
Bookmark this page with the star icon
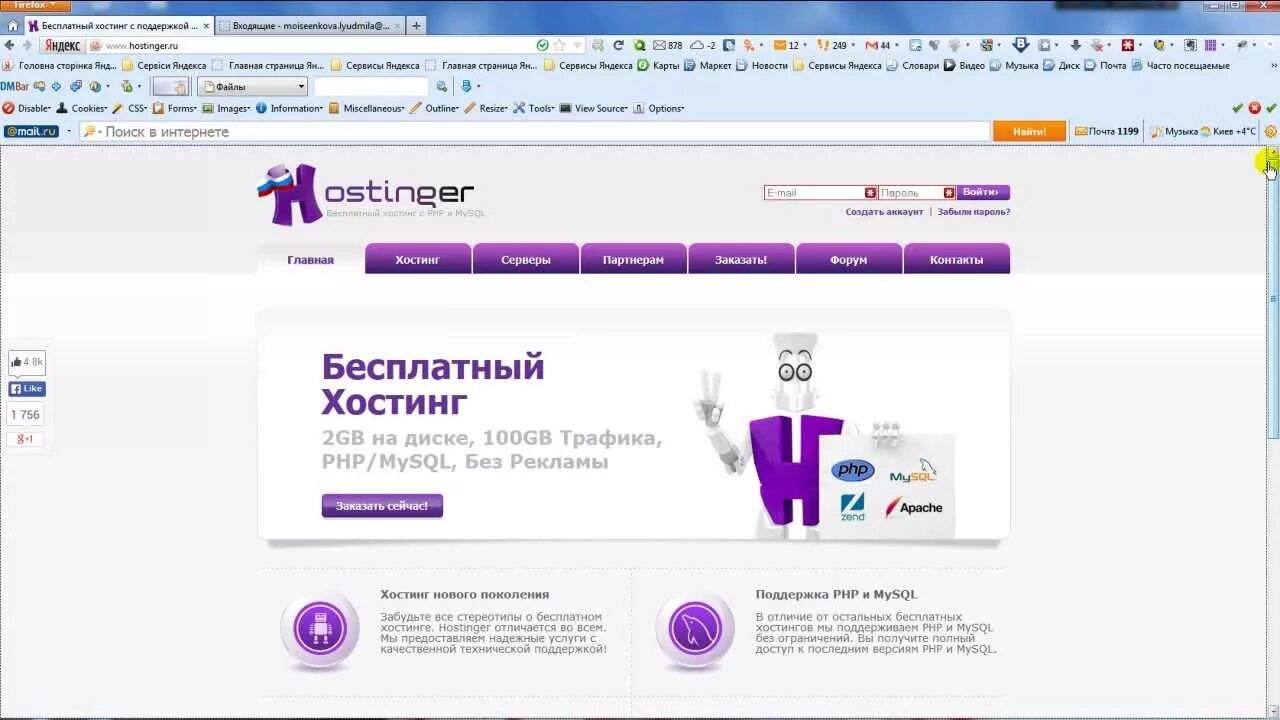coord(560,45)
